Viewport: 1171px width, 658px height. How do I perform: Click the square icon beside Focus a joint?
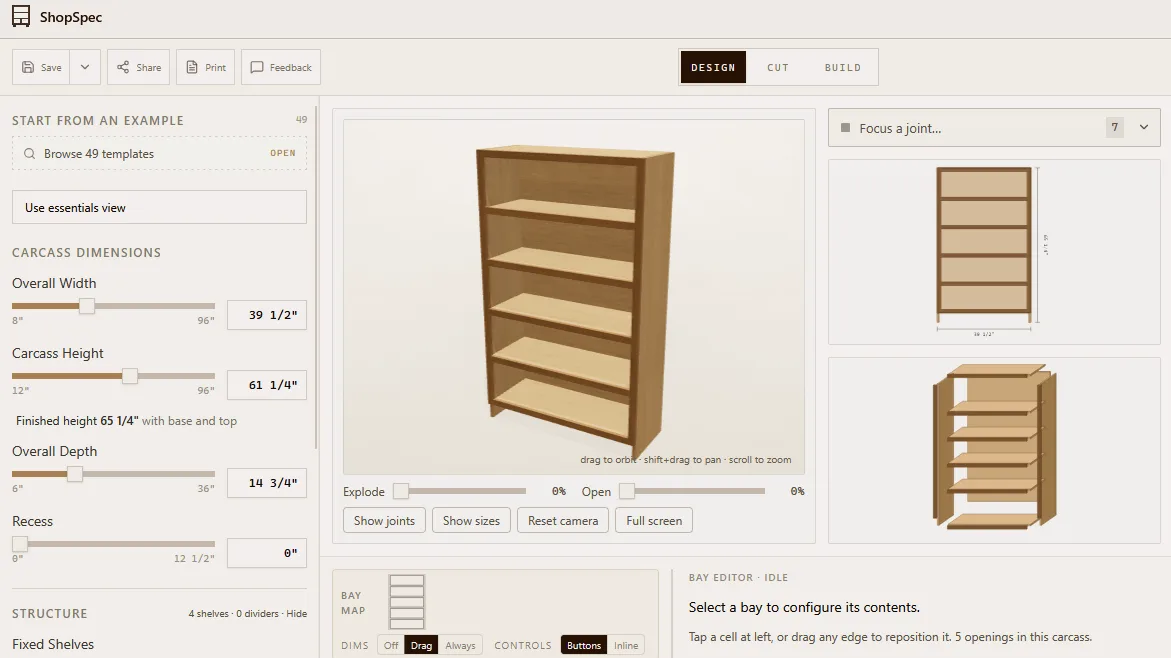coord(845,128)
